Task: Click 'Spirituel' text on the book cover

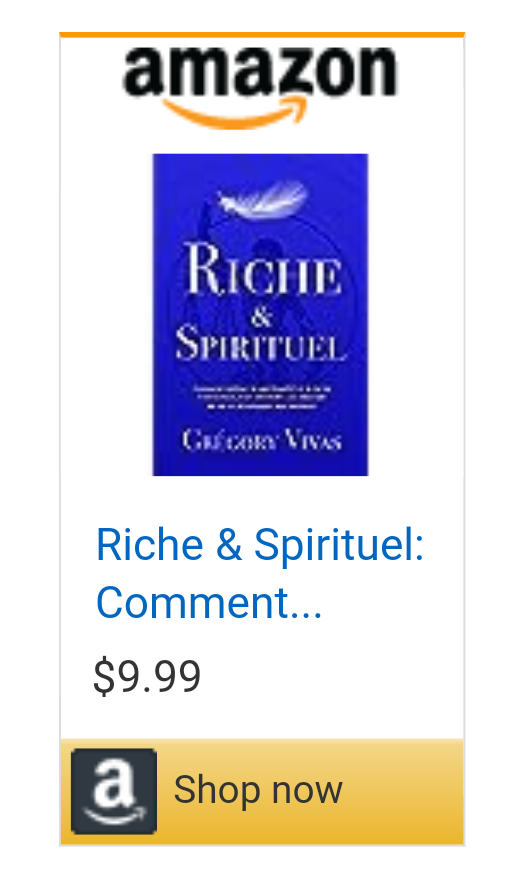Action: coord(261,342)
